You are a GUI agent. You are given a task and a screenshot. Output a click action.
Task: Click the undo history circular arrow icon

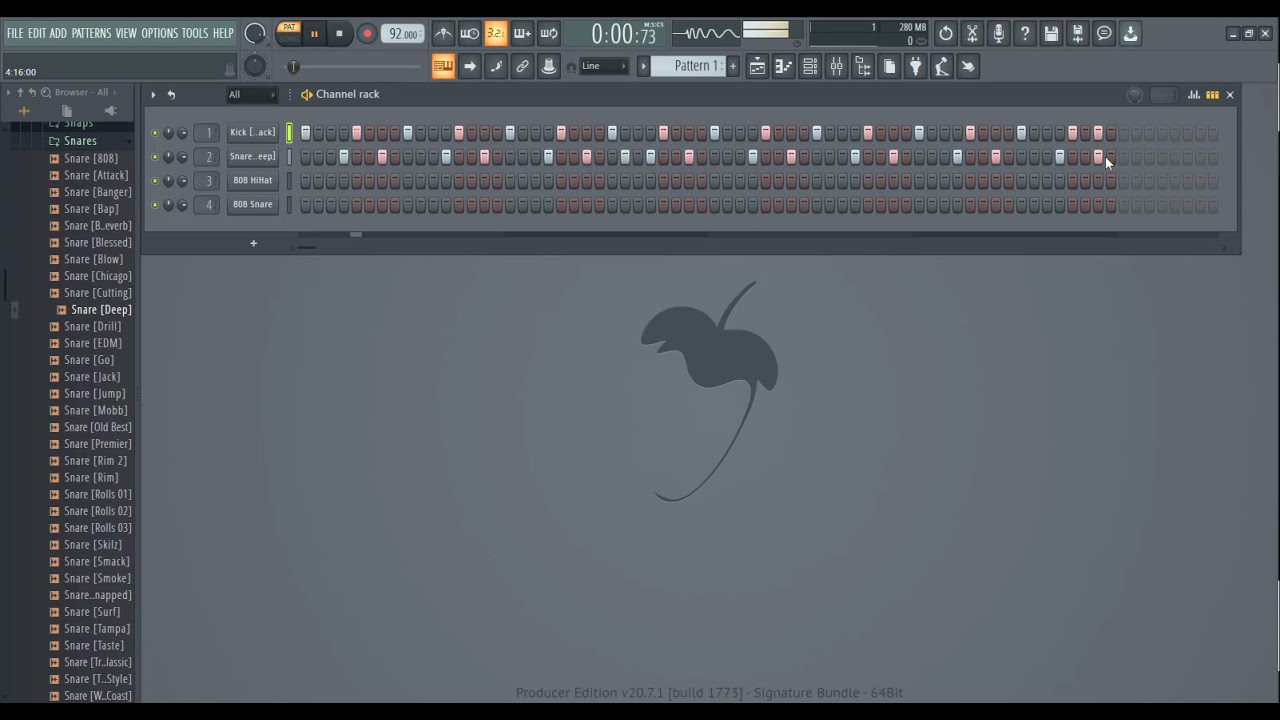pos(946,34)
